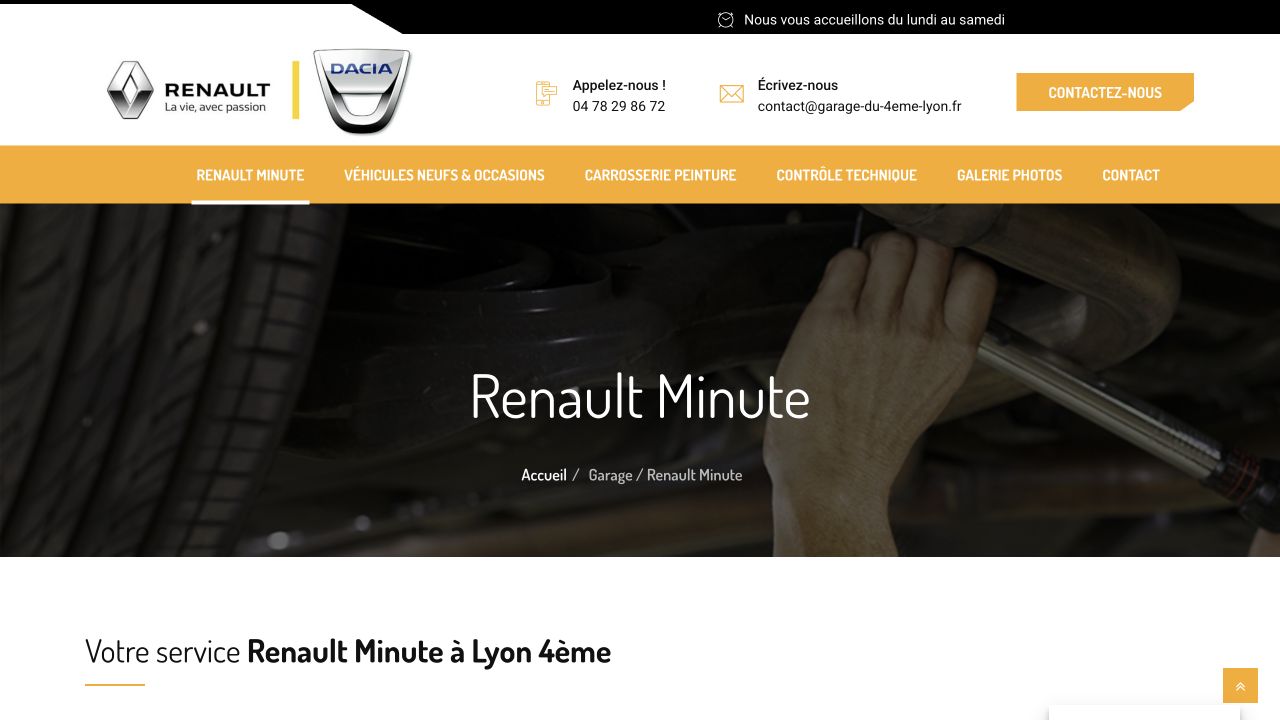Click the Contactez-nous button
The width and height of the screenshot is (1280, 720).
click(1105, 92)
